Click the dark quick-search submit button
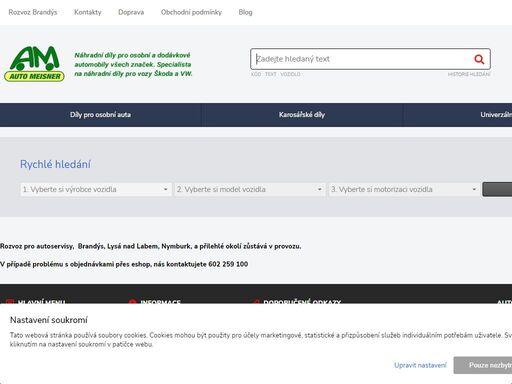The width and height of the screenshot is (512, 384). coord(497,189)
